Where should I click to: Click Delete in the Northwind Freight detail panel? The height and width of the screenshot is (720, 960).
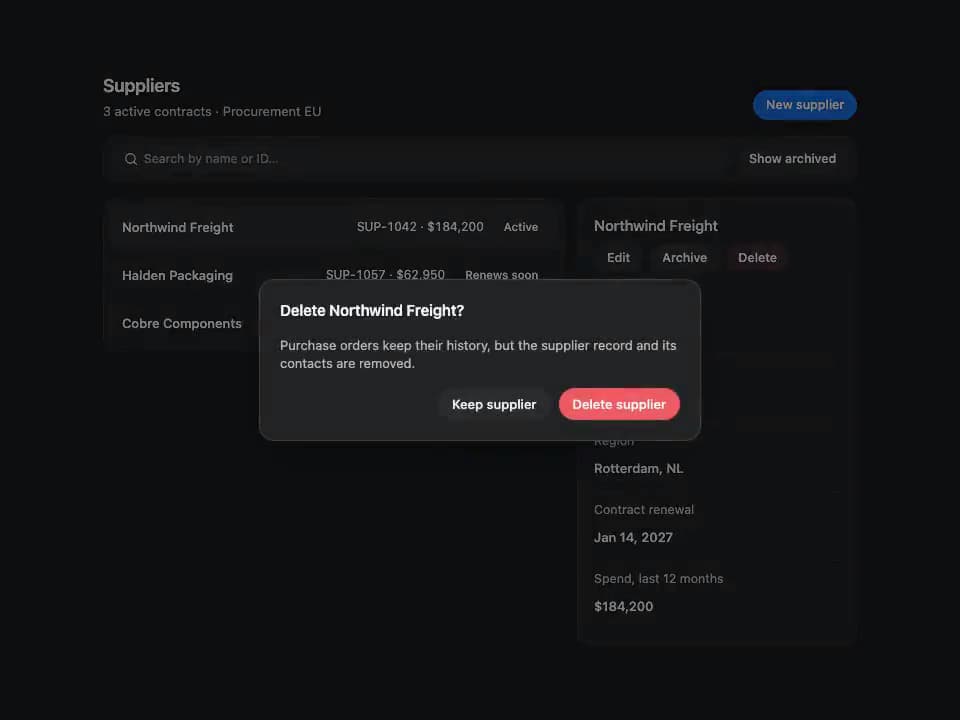click(x=757, y=258)
